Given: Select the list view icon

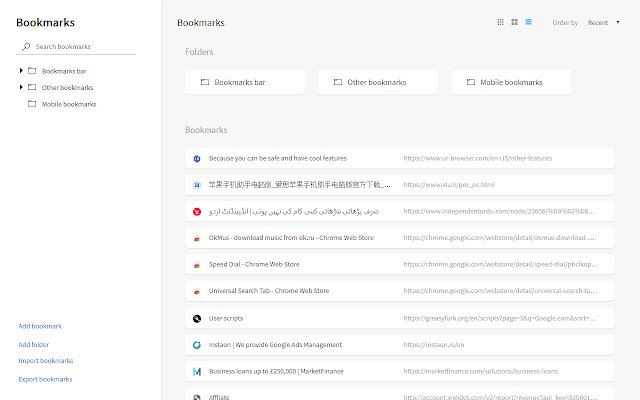Looking at the screenshot, I should (528, 22).
